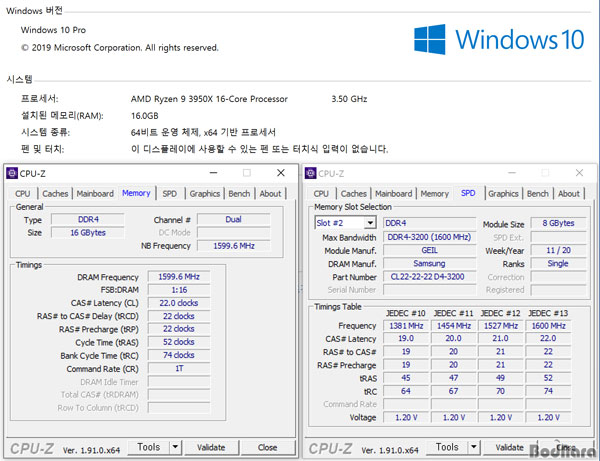
Task: Click the DRAM Manuf. value Samsung
Action: 429,264
